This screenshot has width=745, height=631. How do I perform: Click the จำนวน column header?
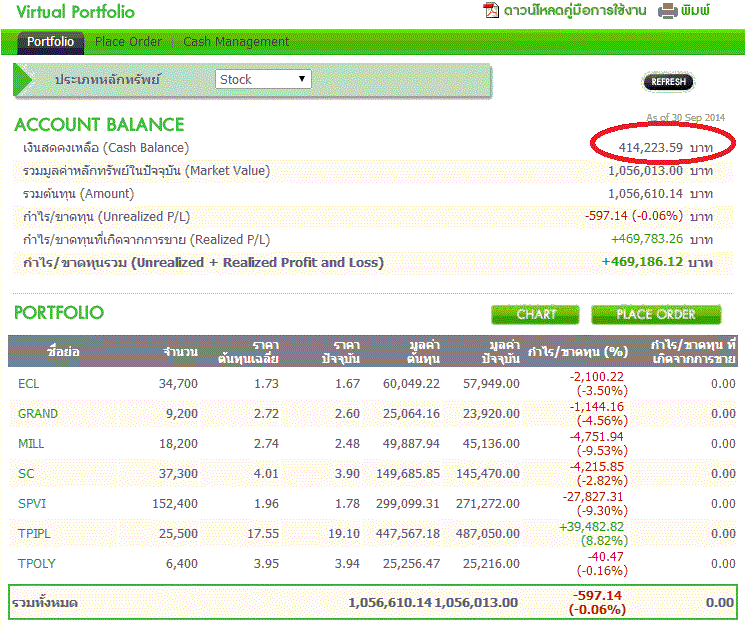click(x=180, y=351)
